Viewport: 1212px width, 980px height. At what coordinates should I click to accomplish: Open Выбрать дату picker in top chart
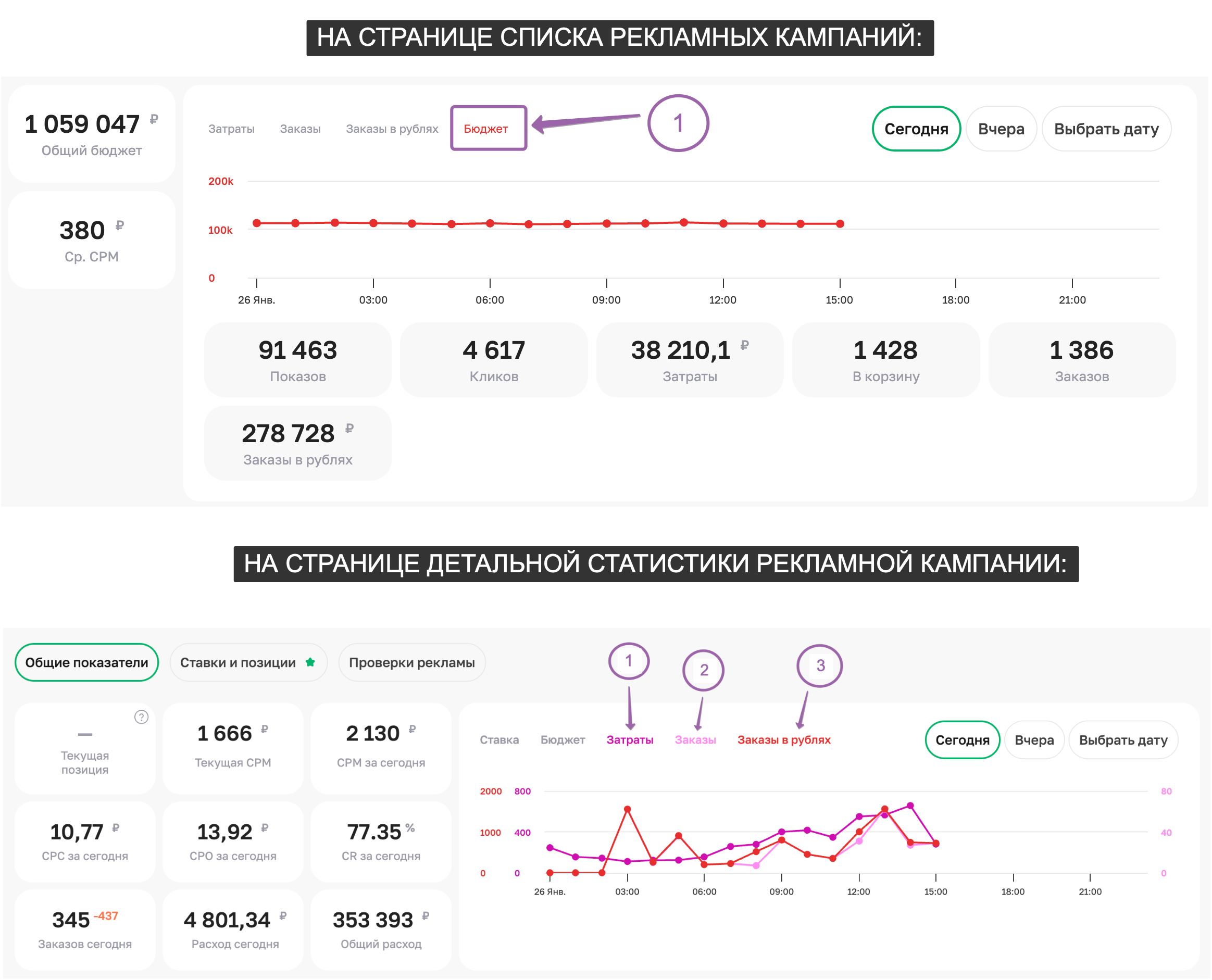1105,129
